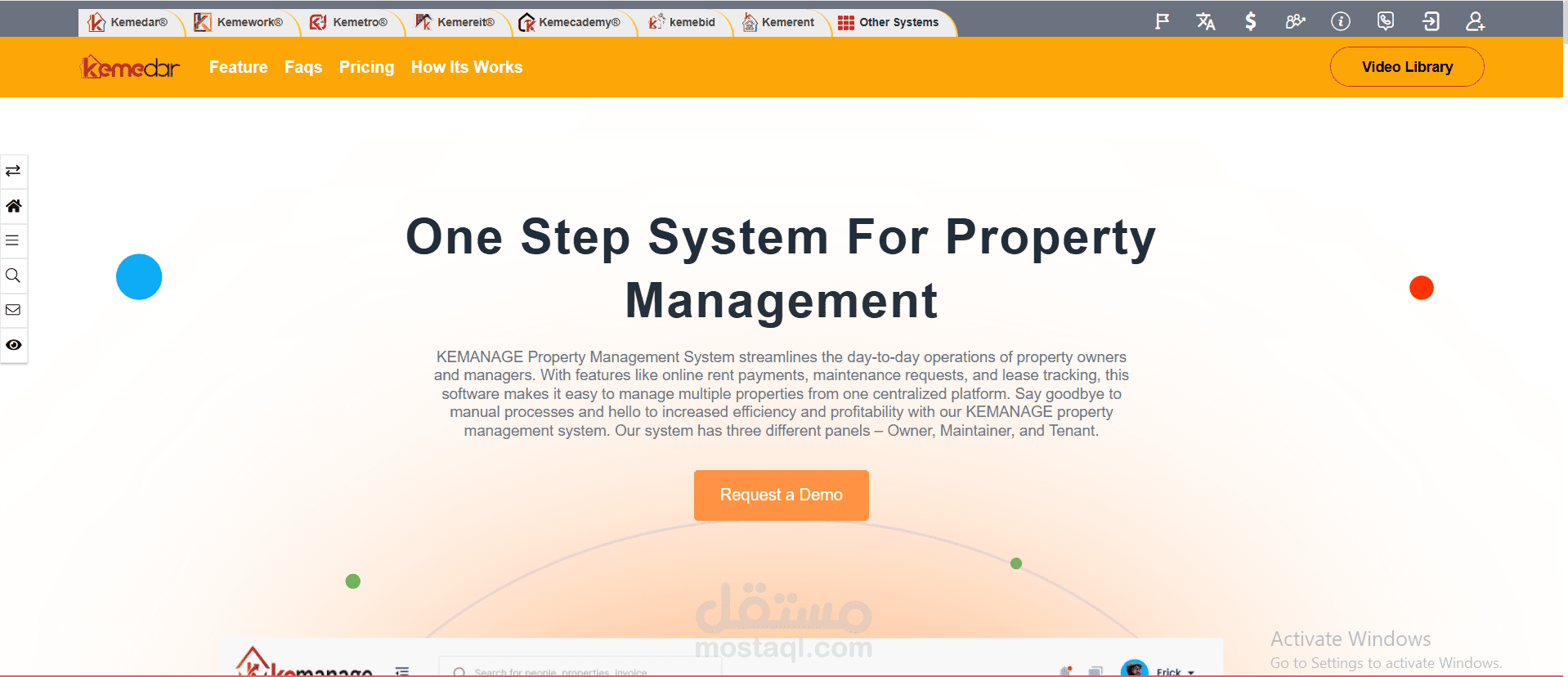Open the Feature menu item
The height and width of the screenshot is (677, 1568).
click(x=239, y=67)
